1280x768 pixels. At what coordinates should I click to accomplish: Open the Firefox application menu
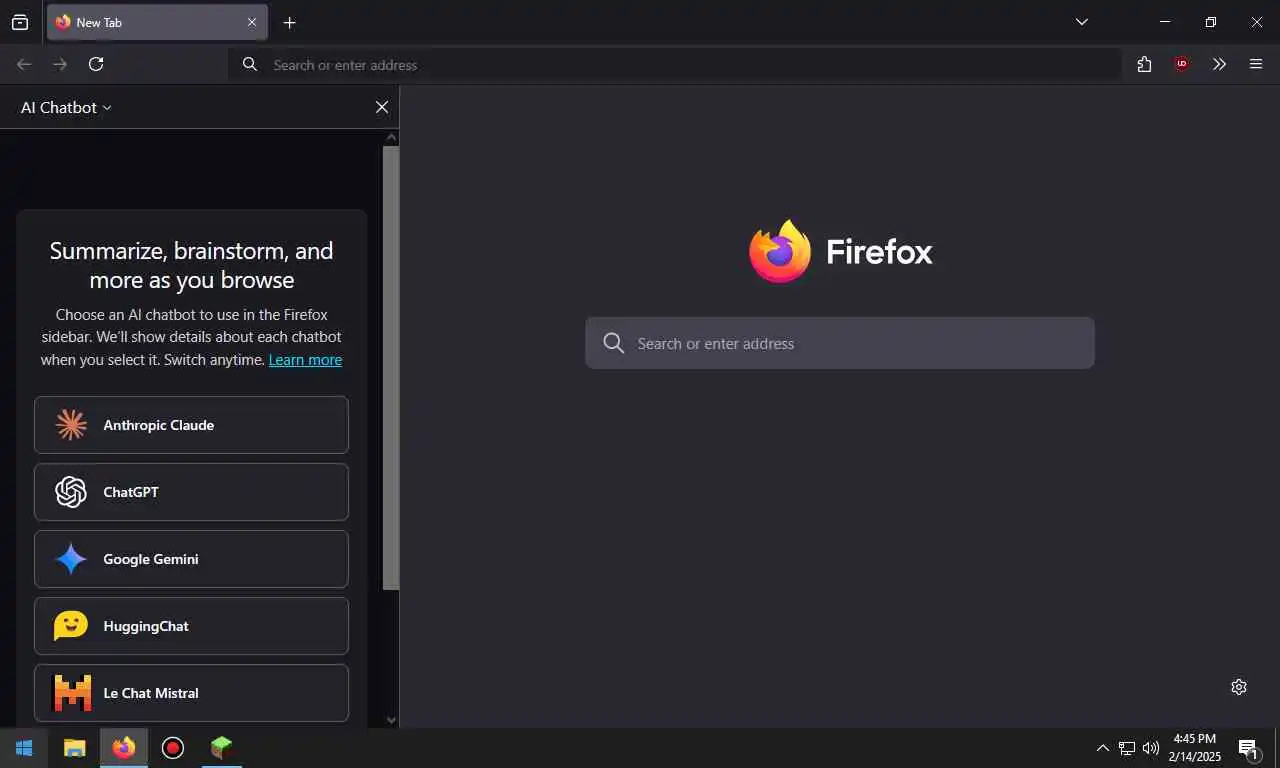pyautogui.click(x=1256, y=64)
